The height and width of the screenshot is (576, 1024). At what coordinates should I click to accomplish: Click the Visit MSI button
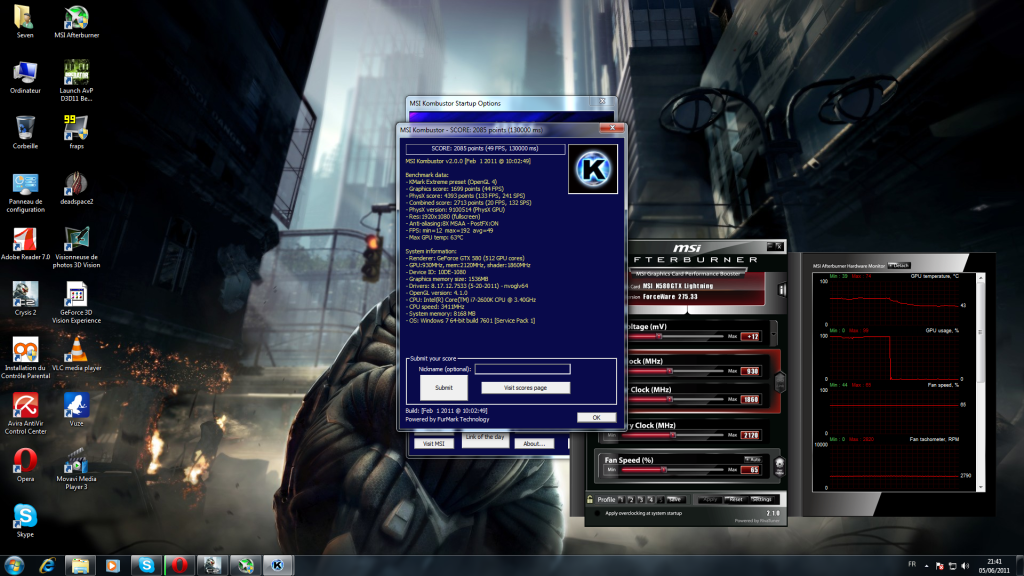(434, 443)
